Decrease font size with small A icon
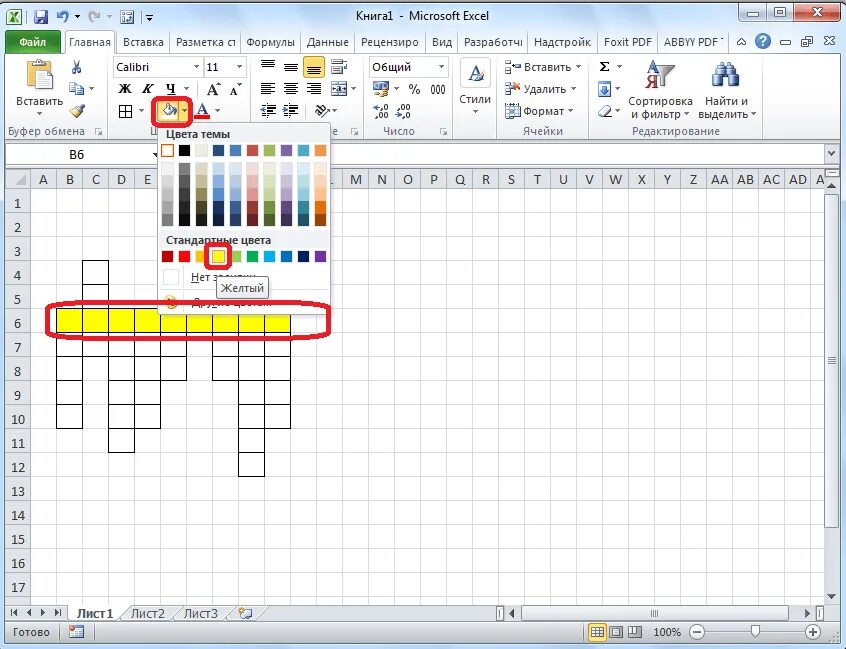 pyautogui.click(x=235, y=89)
